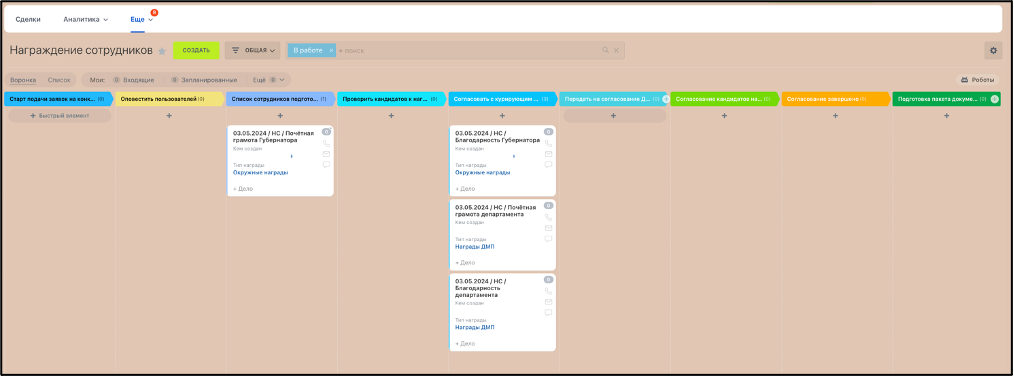Add item in 'Список сотрудников подгото...' column
This screenshot has width=1014, height=377.
tap(280, 116)
